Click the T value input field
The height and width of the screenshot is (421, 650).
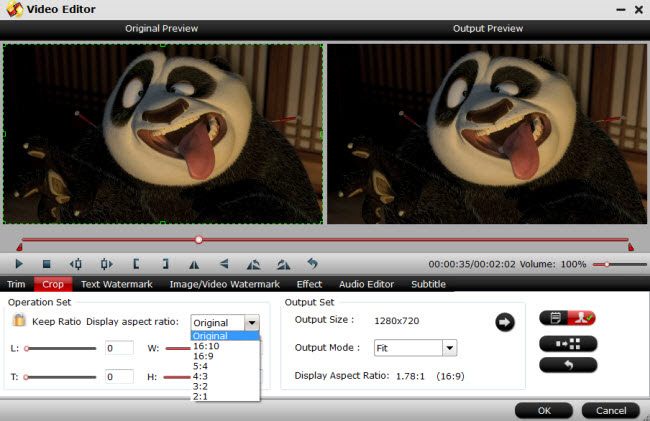point(119,377)
